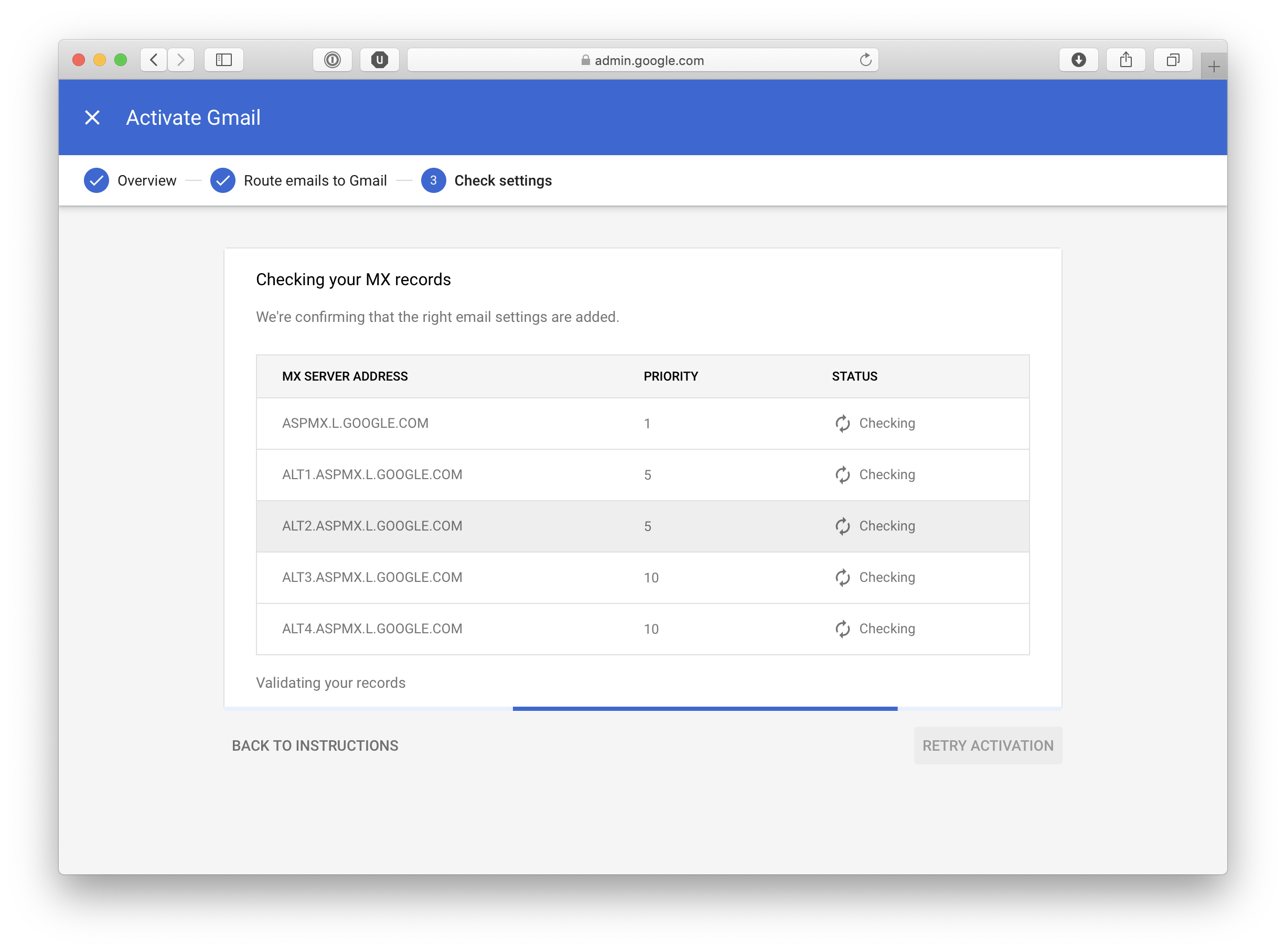
Task: Open a new tab with plus button
Action: tap(1214, 67)
